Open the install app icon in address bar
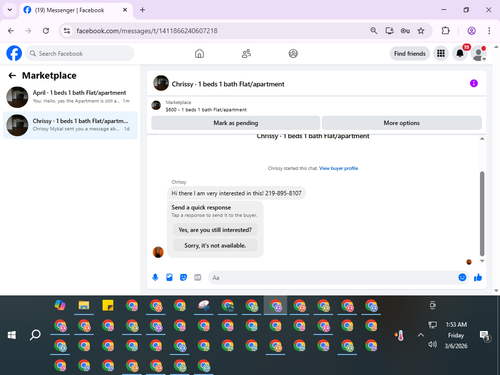 389,31
